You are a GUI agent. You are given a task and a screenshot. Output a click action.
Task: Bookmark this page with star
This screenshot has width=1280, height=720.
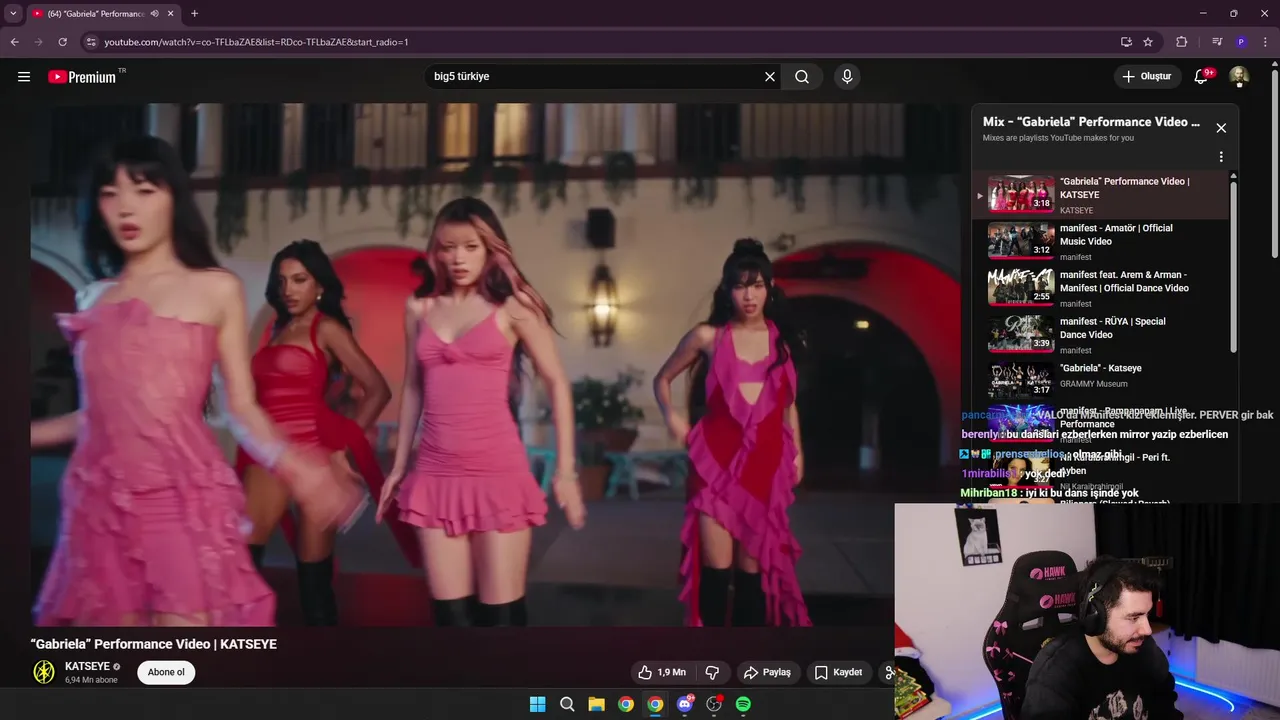tap(1148, 42)
